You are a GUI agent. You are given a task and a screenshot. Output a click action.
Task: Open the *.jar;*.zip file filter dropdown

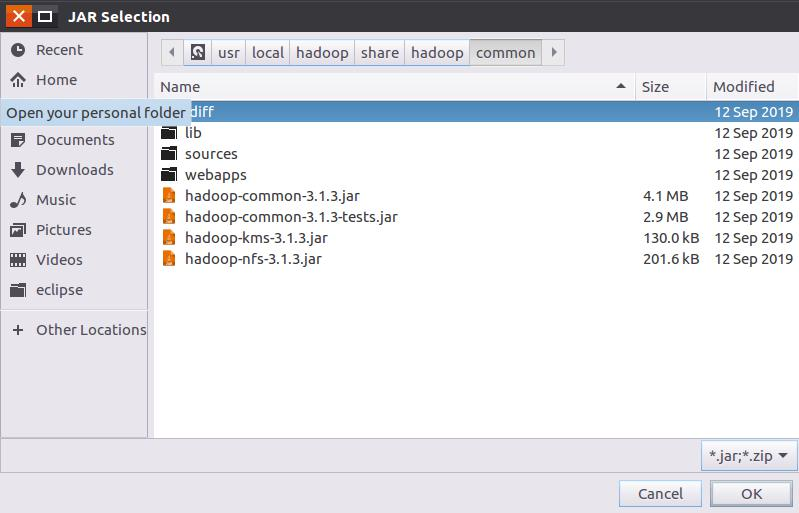(748, 455)
